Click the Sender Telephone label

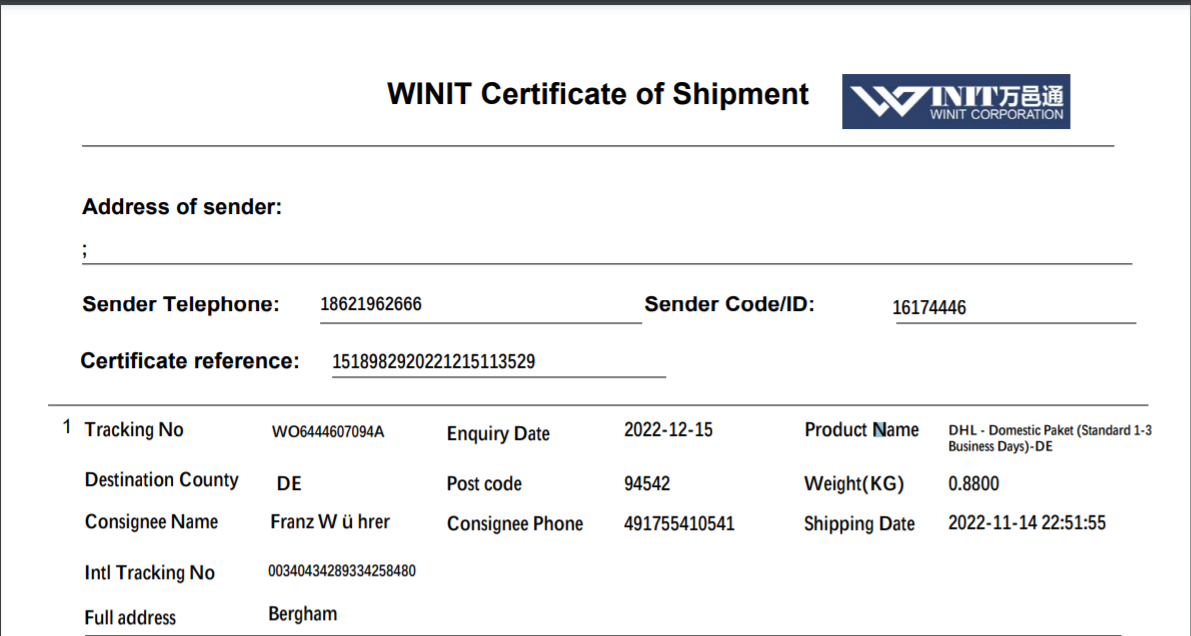click(x=181, y=304)
